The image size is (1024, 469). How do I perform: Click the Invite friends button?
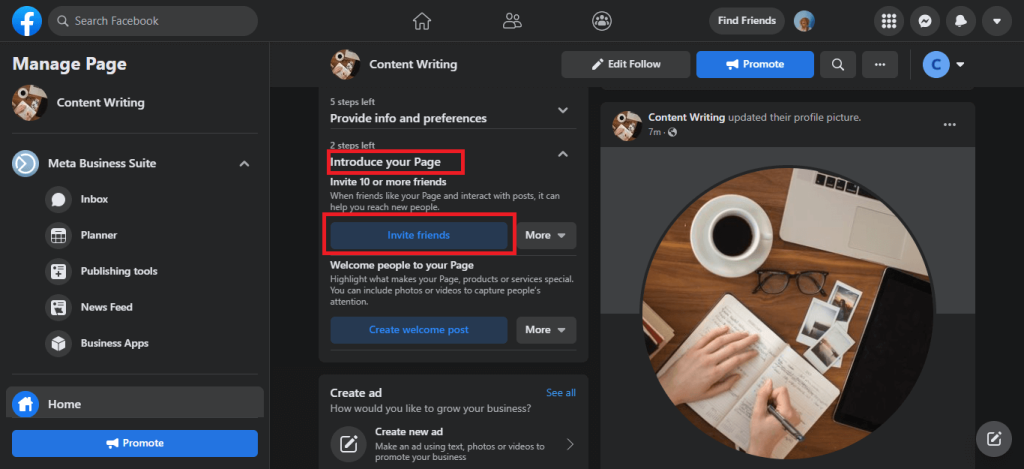pos(419,235)
